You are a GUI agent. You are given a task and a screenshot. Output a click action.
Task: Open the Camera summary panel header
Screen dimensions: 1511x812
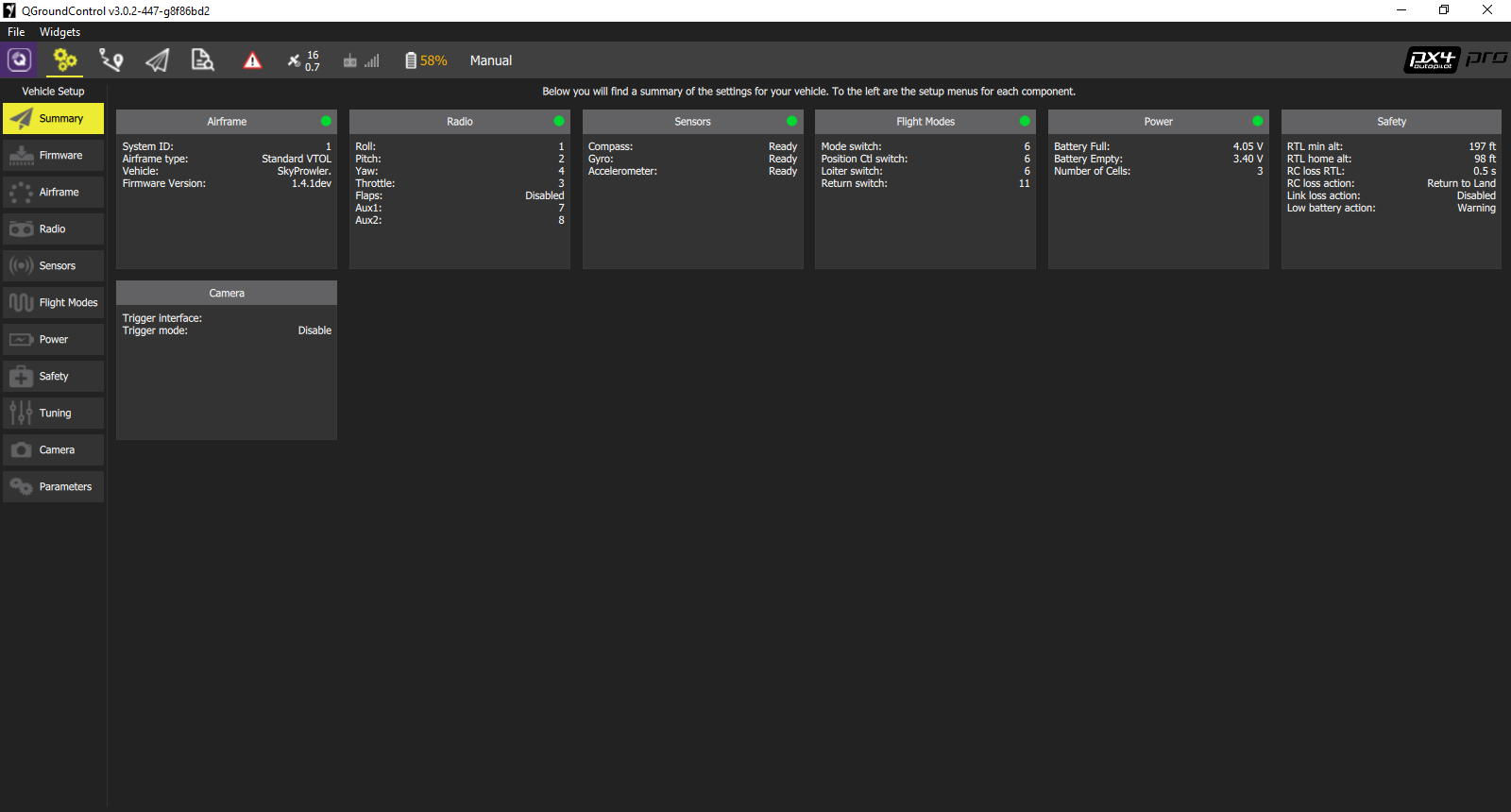227,294
